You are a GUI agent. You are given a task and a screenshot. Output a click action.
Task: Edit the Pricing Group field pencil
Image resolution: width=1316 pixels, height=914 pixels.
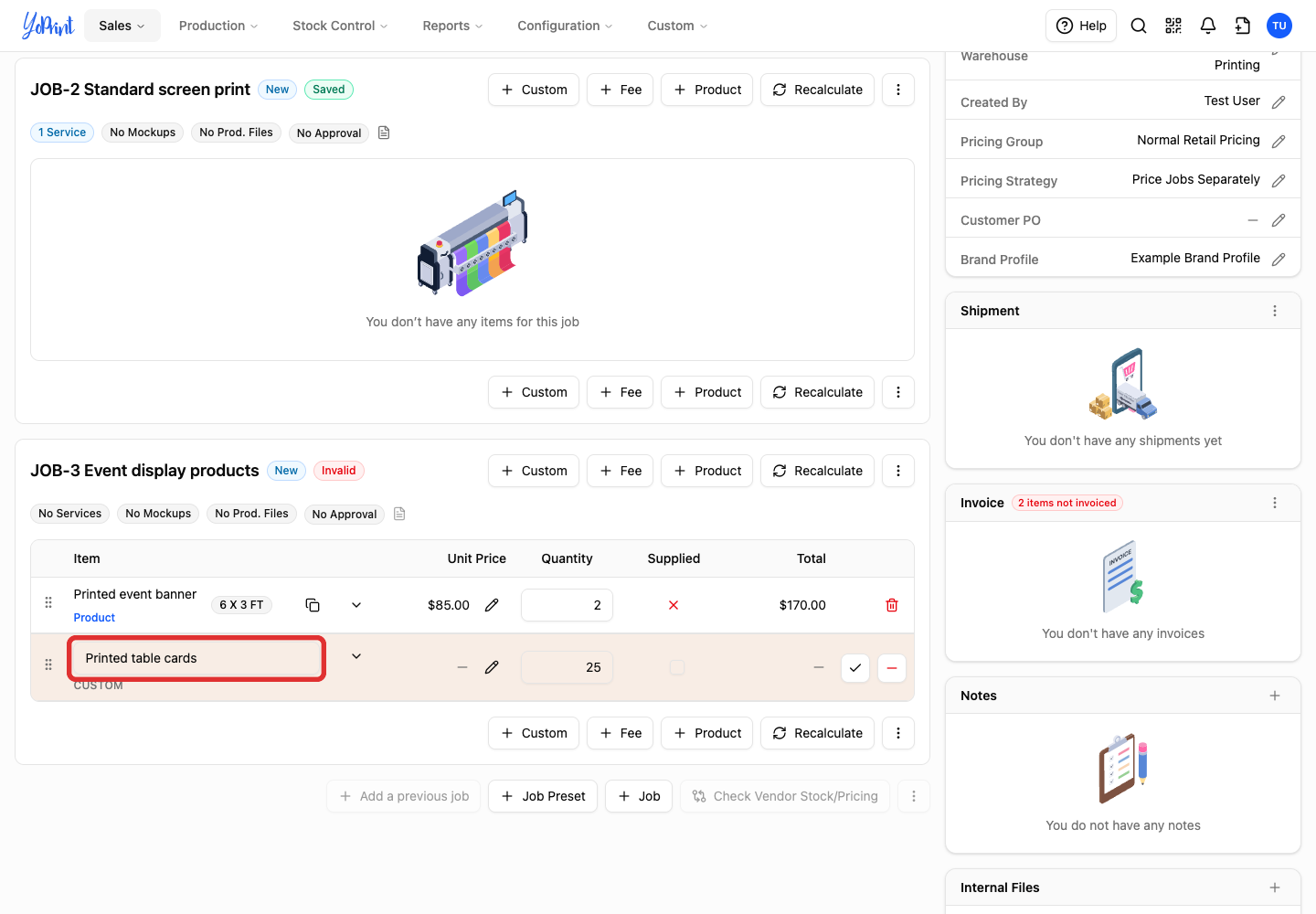click(x=1279, y=142)
